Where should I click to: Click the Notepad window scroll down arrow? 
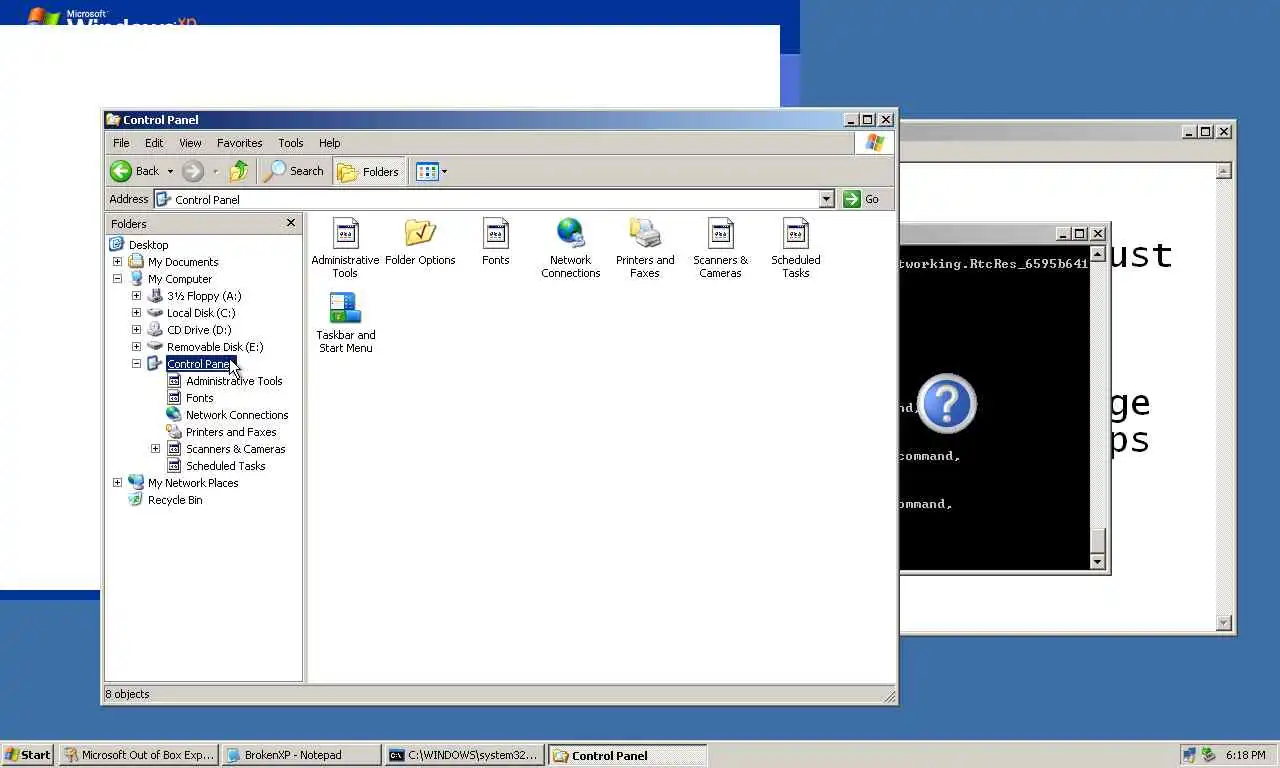click(1224, 623)
